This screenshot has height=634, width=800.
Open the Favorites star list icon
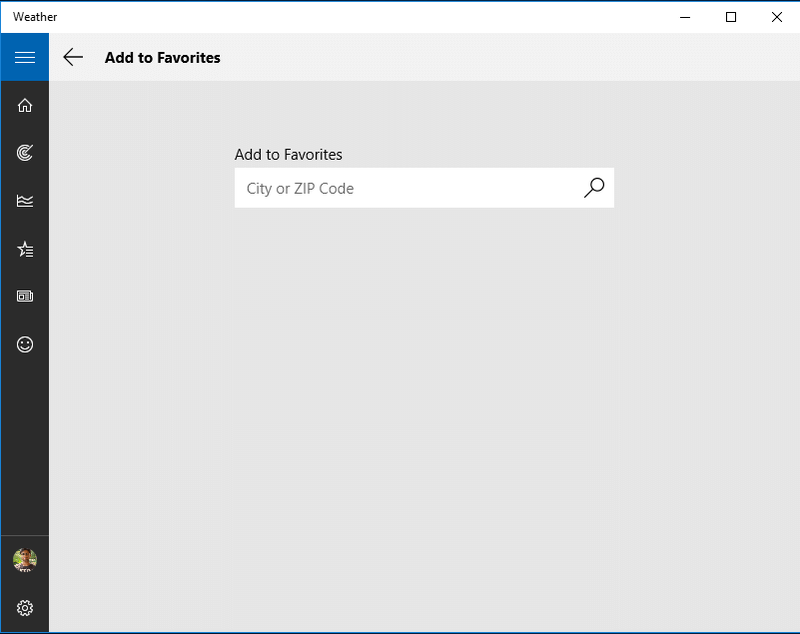click(x=24, y=249)
